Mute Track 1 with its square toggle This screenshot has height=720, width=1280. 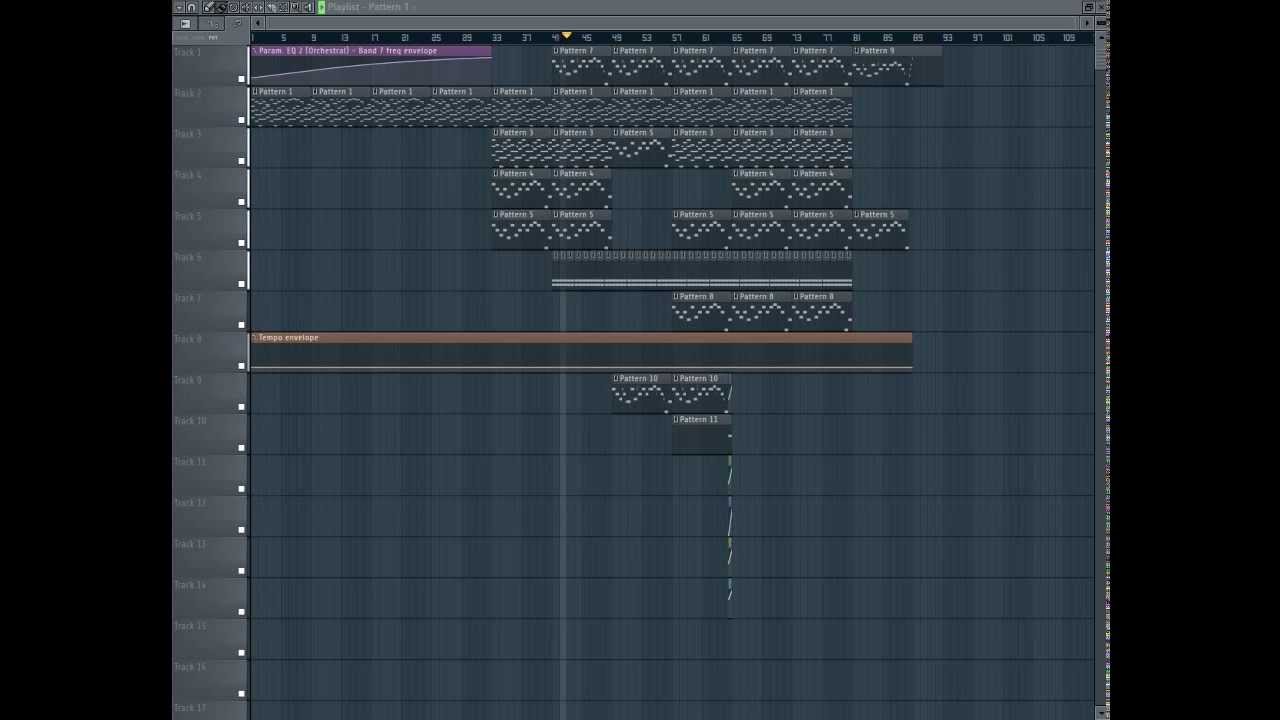coord(241,79)
